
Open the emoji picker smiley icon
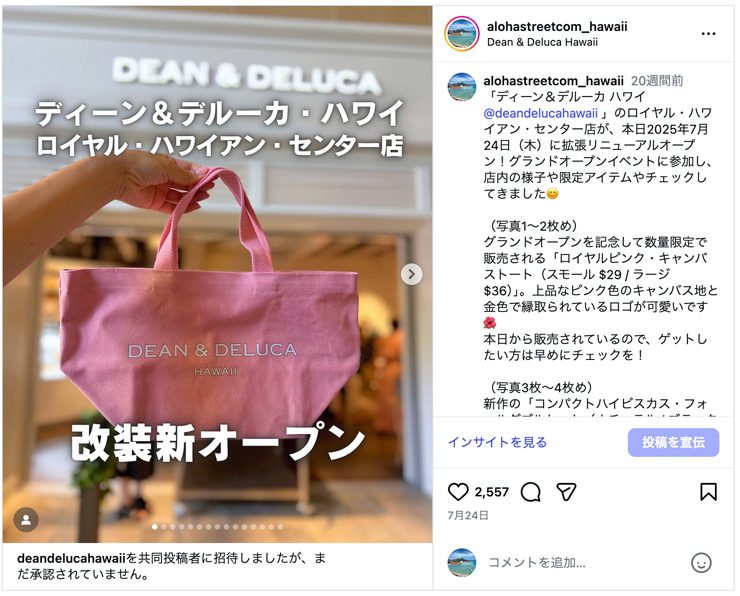[x=701, y=562]
